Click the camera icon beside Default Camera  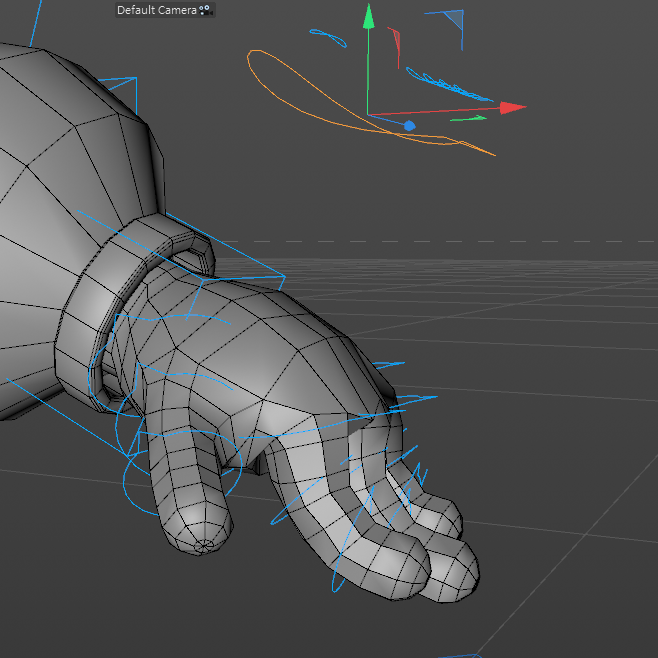[205, 10]
